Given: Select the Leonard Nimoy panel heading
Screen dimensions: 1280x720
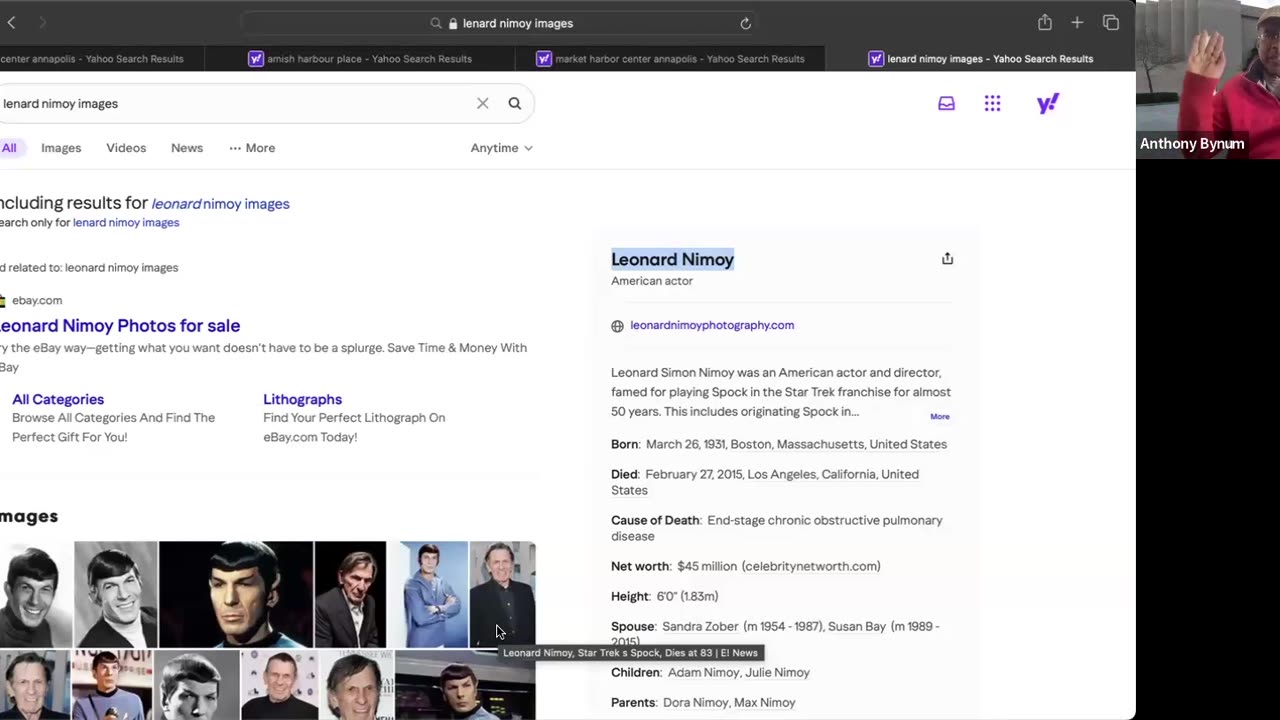Looking at the screenshot, I should point(672,259).
